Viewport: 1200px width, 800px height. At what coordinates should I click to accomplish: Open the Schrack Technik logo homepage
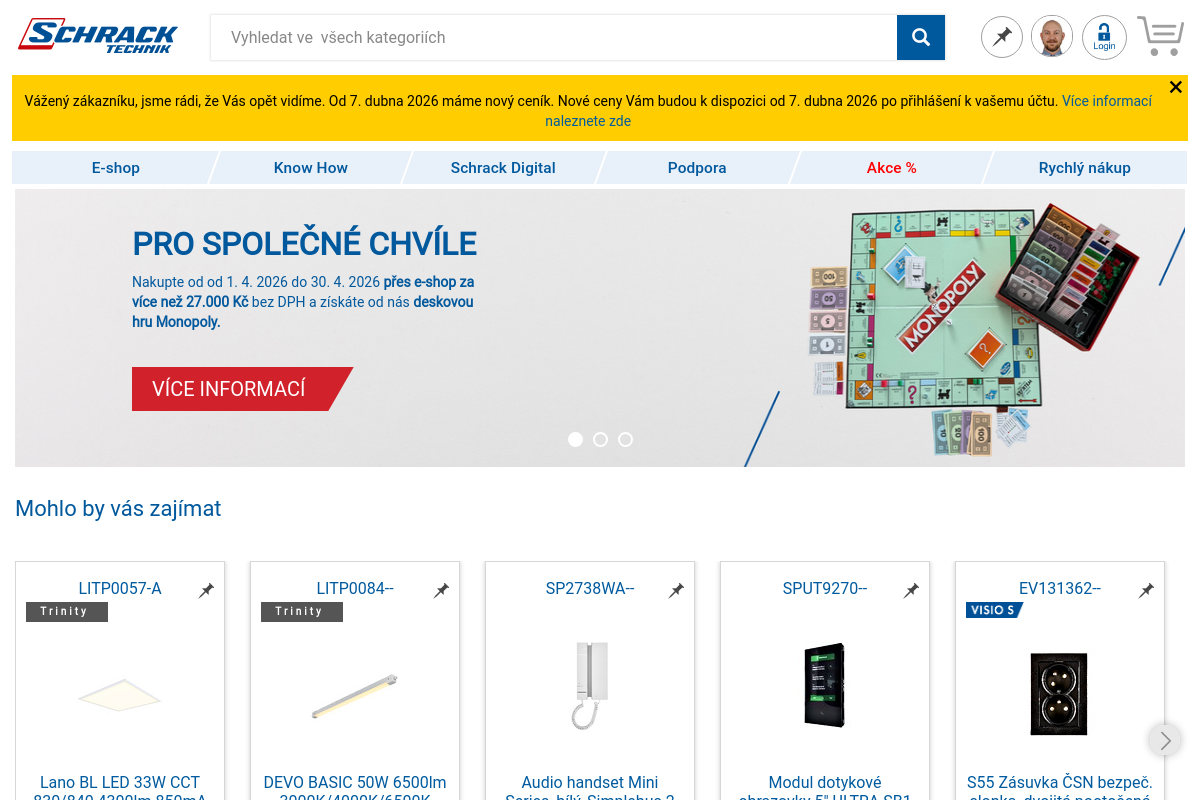(98, 36)
